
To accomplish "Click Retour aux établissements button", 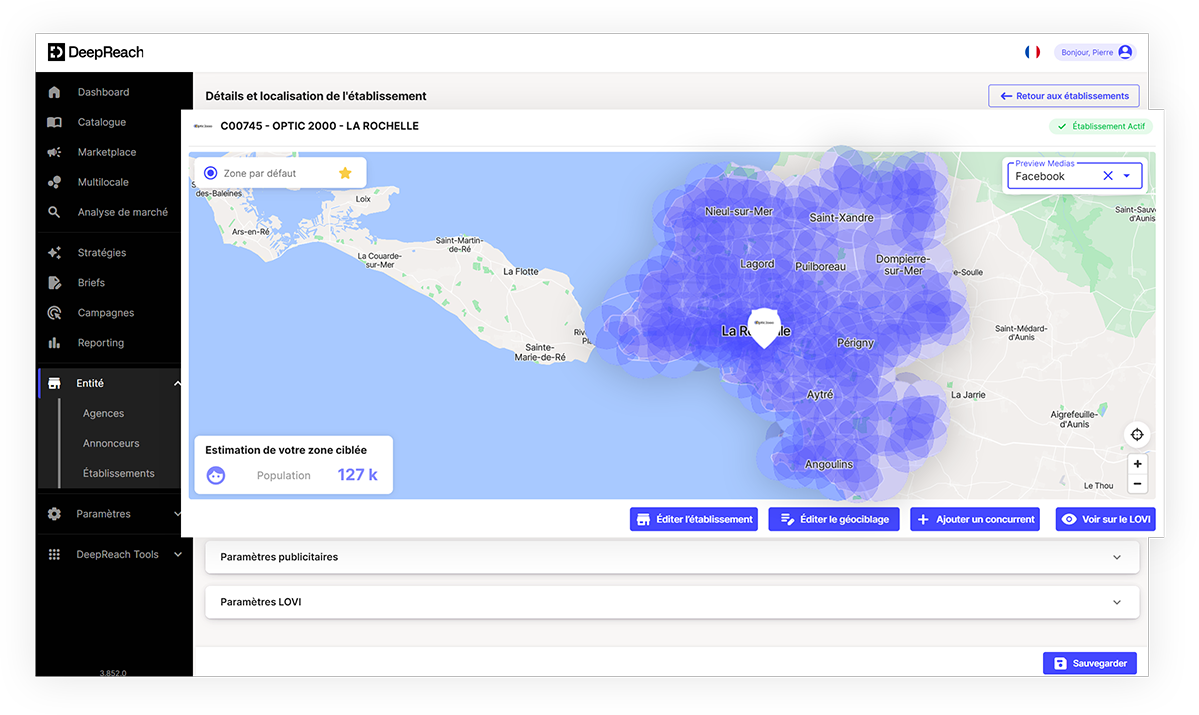I will 1064,96.
